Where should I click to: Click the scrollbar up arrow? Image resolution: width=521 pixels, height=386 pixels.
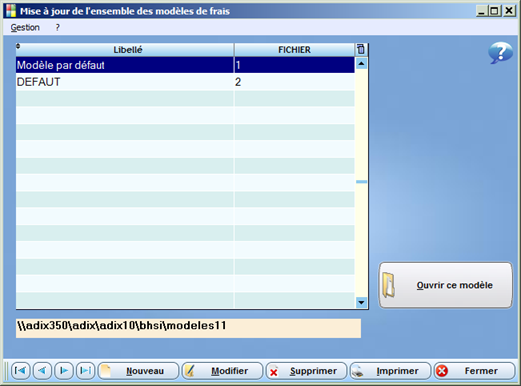pos(361,63)
